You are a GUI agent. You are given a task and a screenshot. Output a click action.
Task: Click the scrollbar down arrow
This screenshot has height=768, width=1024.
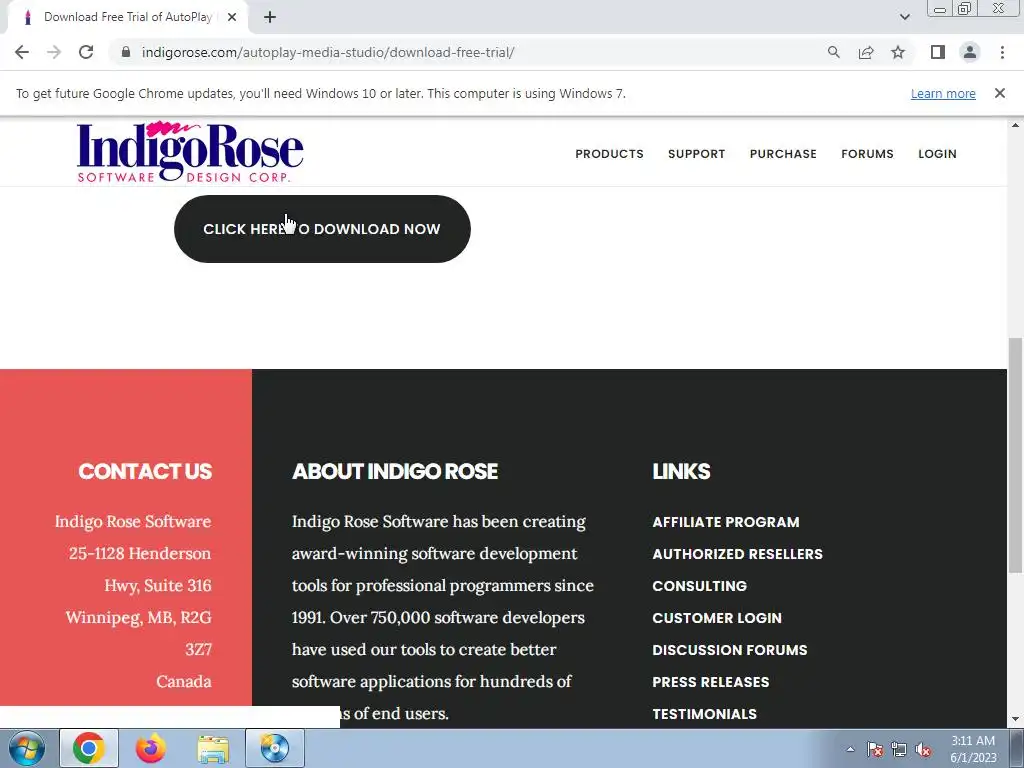[1015, 720]
